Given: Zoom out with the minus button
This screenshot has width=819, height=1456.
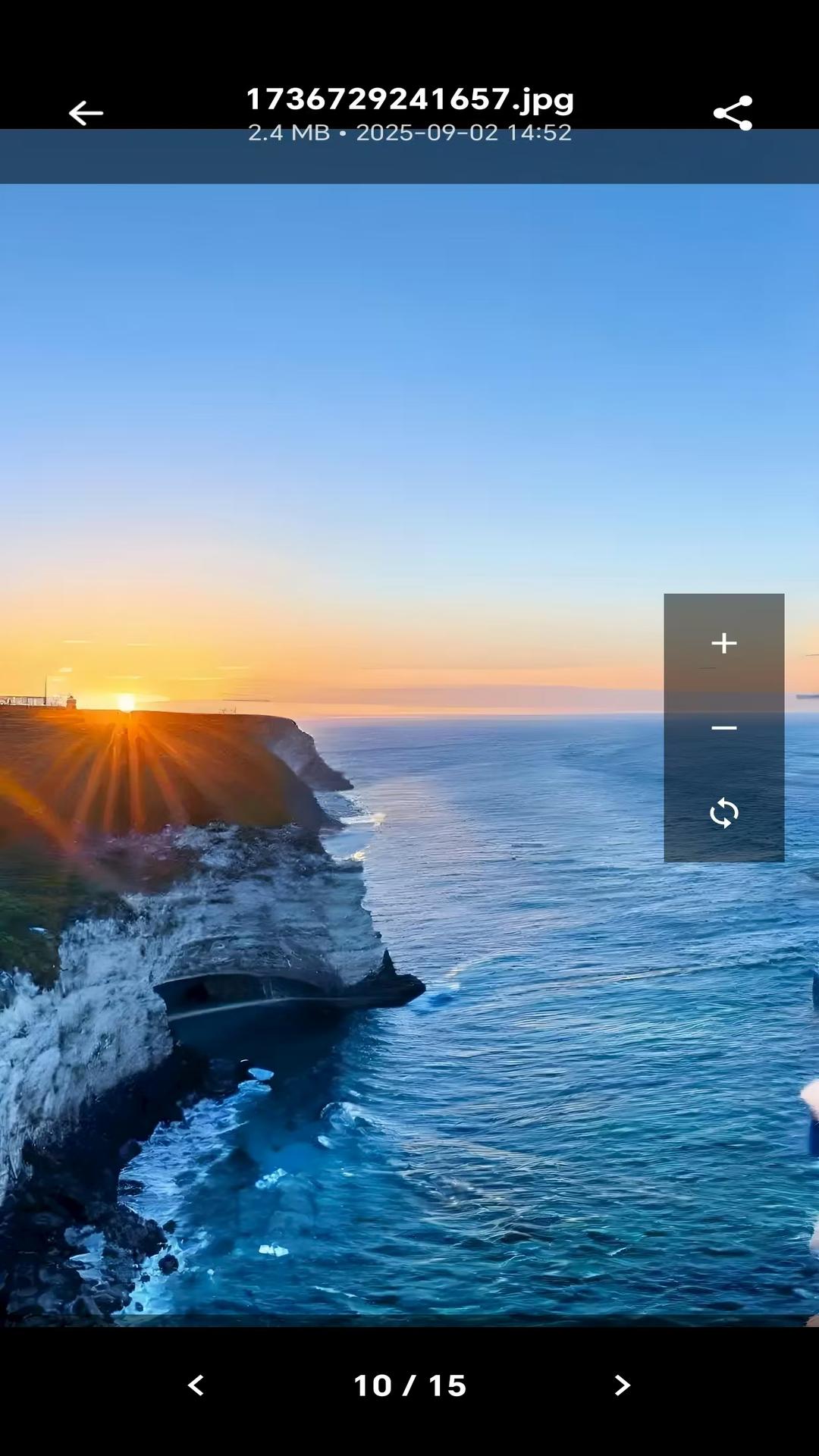Looking at the screenshot, I should (724, 728).
